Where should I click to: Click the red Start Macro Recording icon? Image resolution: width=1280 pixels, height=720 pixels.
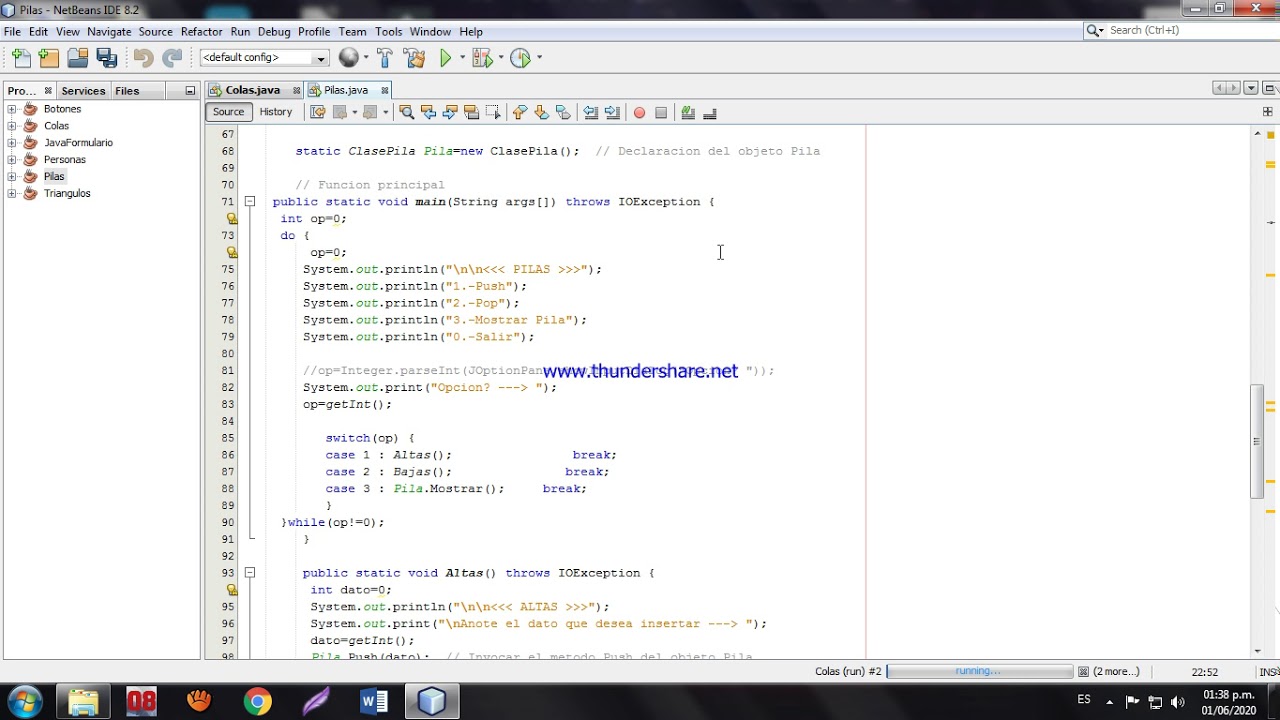pos(639,113)
